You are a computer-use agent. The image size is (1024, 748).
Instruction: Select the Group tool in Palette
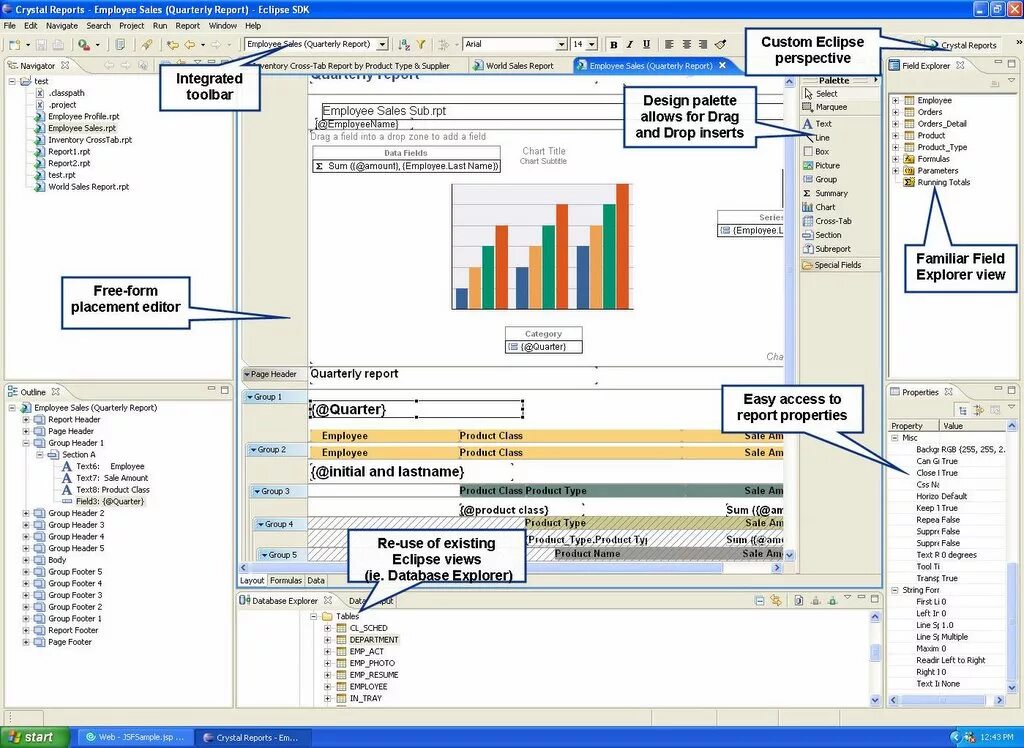[820, 179]
